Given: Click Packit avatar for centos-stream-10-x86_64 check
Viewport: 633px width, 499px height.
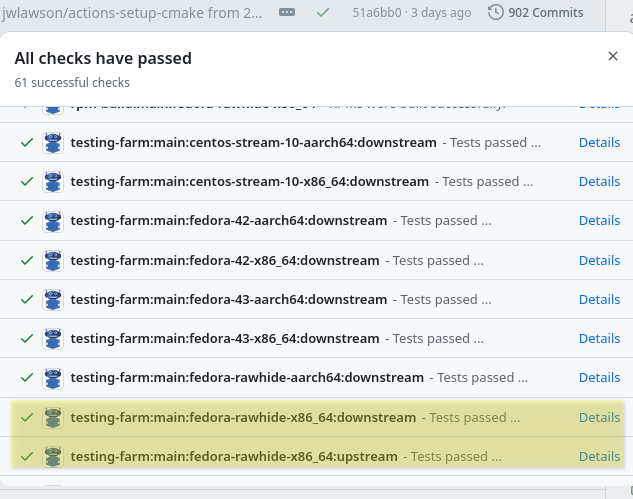Looking at the screenshot, I should pyautogui.click(x=53, y=182).
